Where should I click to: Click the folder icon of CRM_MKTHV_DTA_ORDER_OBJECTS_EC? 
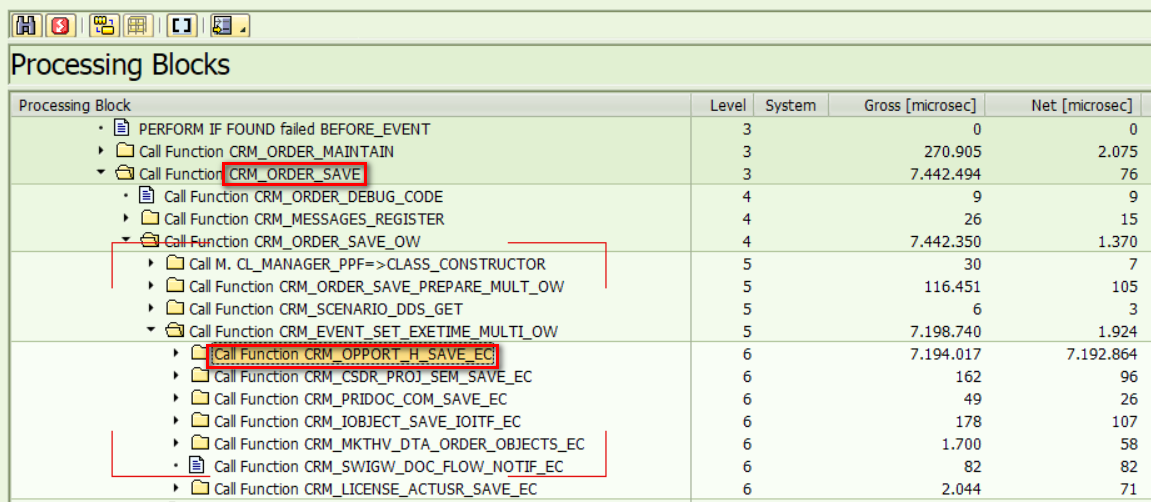[x=200, y=443]
